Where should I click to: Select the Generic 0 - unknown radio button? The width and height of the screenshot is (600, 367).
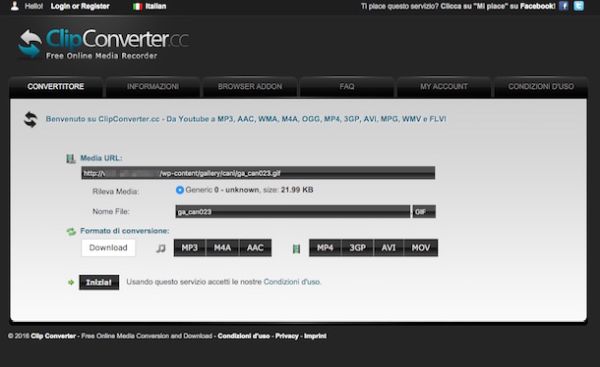click(179, 190)
